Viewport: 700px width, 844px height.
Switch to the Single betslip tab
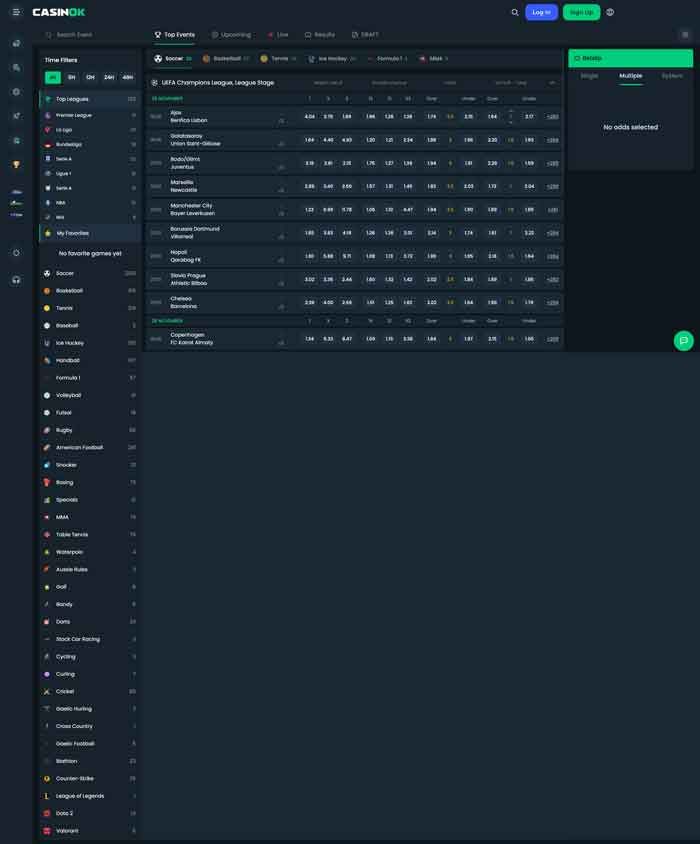[589, 76]
